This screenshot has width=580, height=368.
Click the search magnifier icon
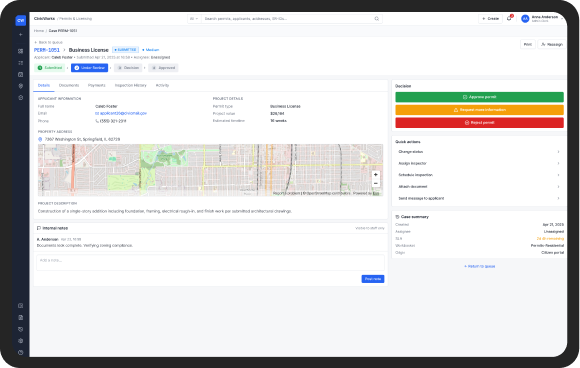(x=377, y=18)
